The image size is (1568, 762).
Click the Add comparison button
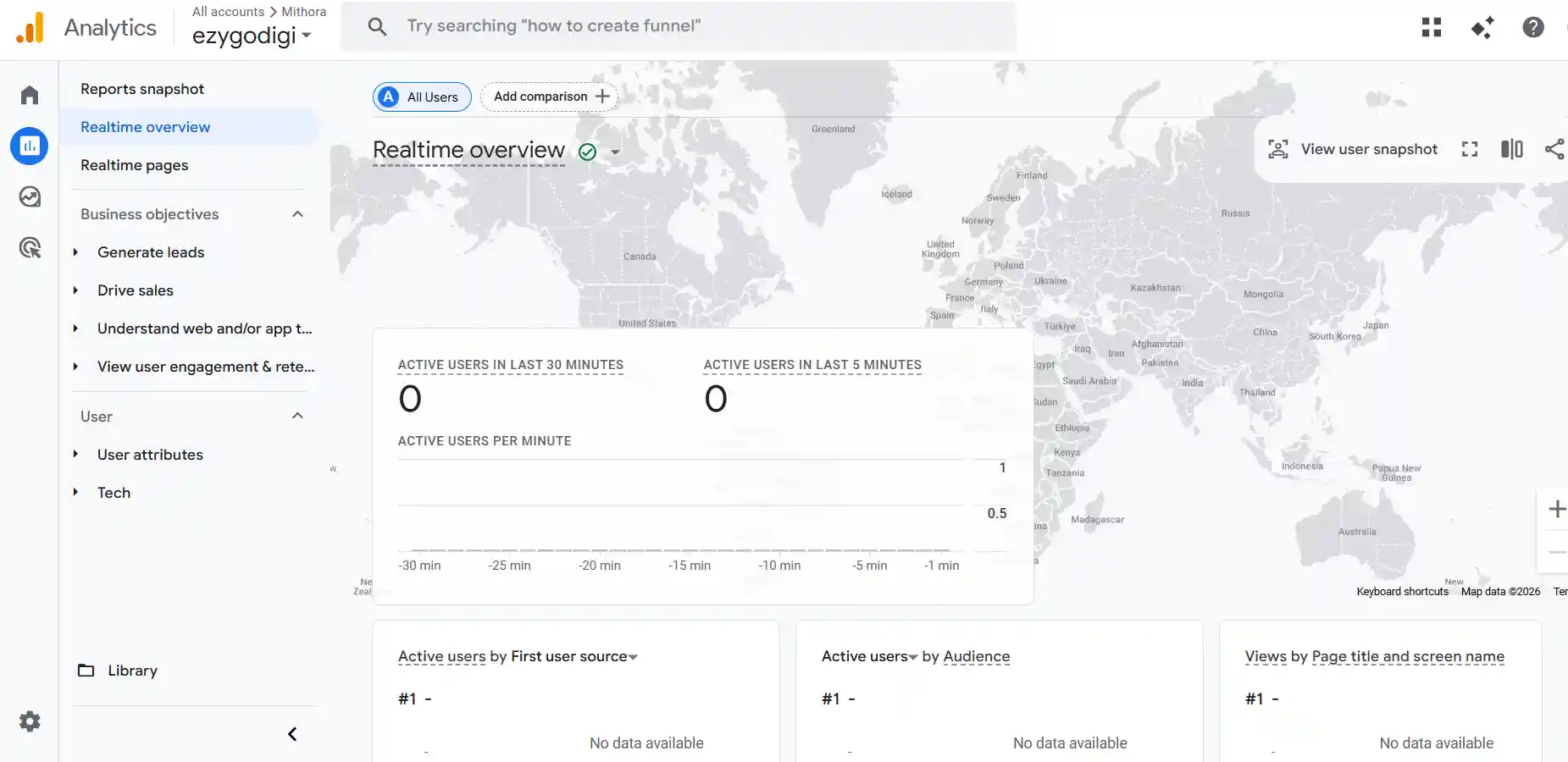pos(549,96)
